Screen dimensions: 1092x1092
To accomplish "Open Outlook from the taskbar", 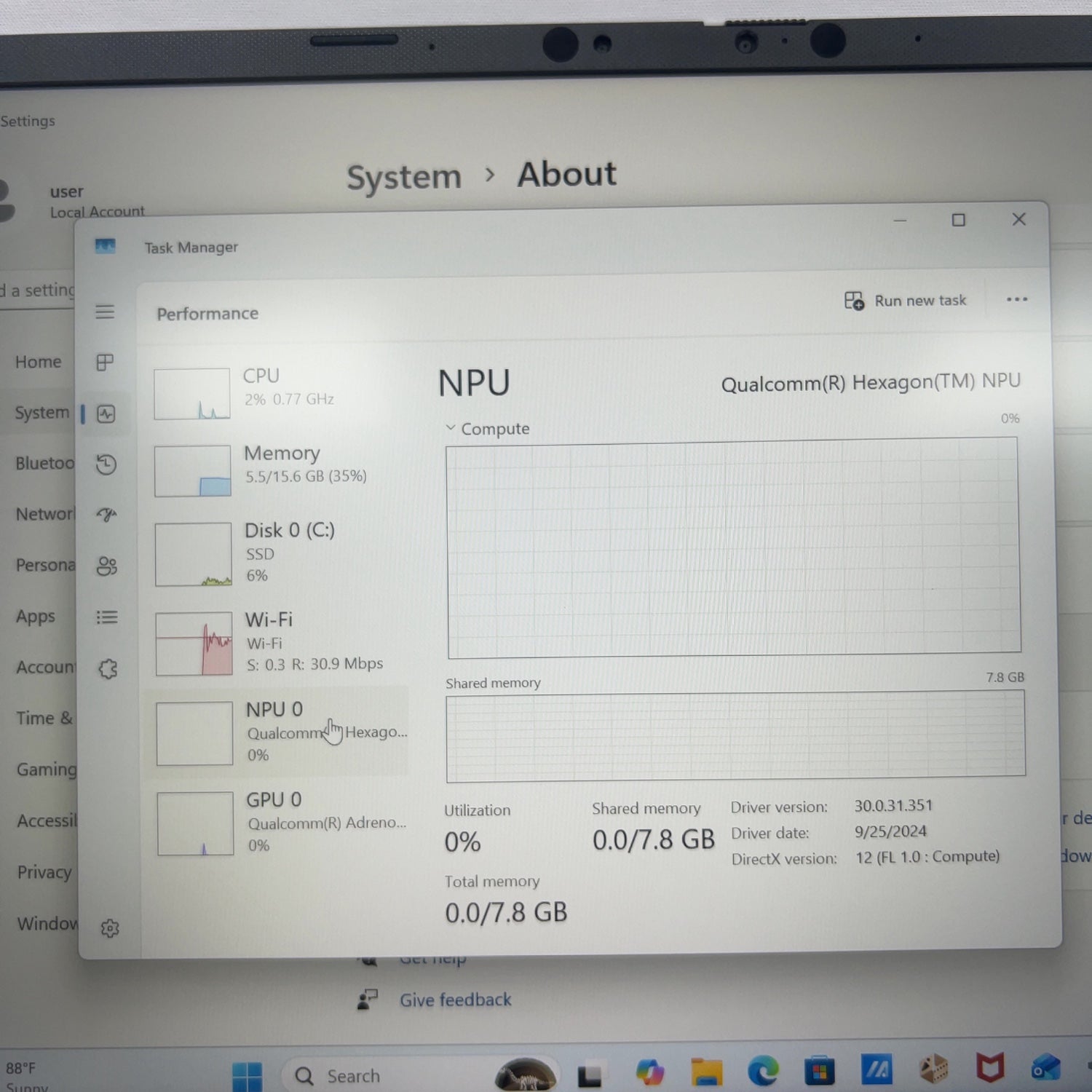I will pos(1046,1067).
